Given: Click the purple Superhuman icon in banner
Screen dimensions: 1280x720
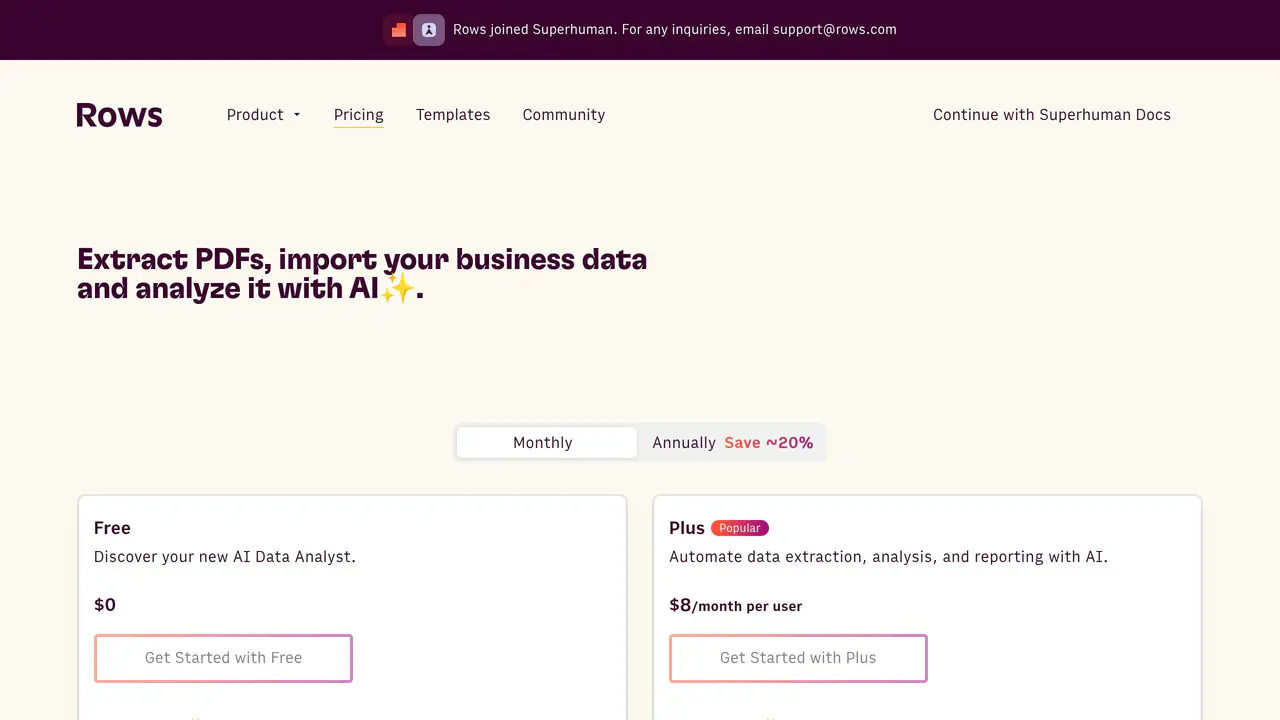Looking at the screenshot, I should (x=429, y=30).
